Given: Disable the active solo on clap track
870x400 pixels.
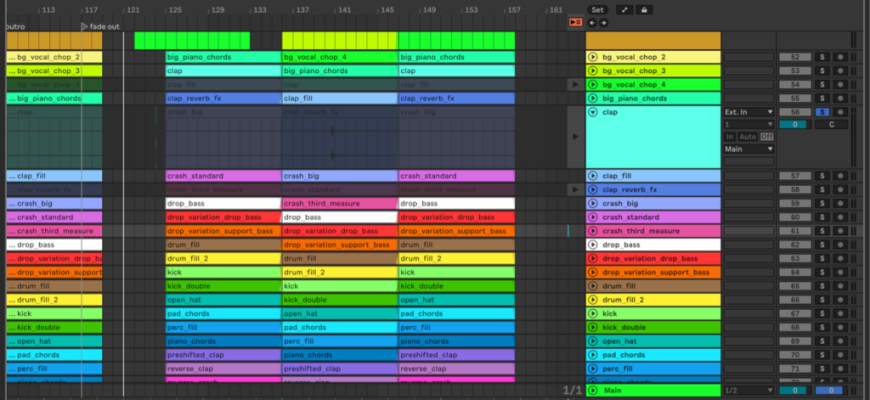Looking at the screenshot, I should coord(823,113).
